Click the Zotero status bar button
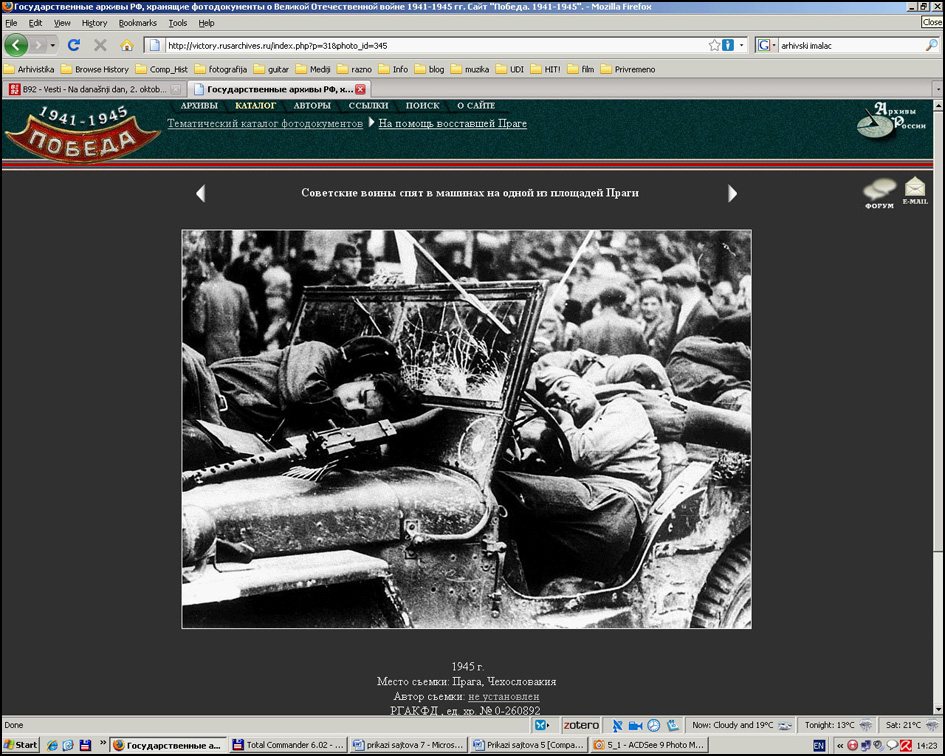The image size is (945, 756). (580, 725)
